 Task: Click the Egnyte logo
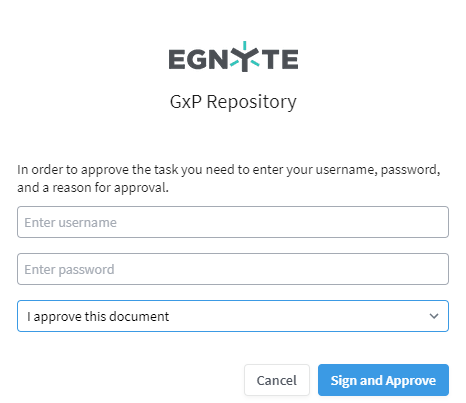233,57
